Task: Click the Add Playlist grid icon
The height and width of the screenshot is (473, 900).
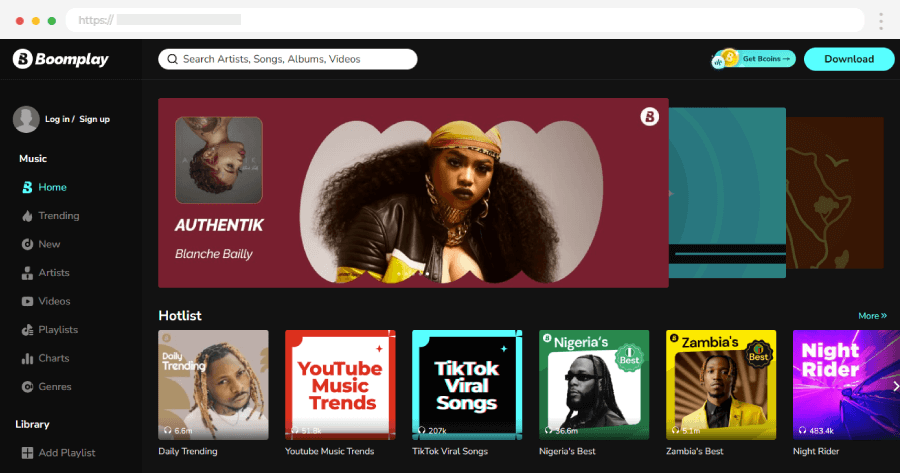Action: (x=28, y=453)
